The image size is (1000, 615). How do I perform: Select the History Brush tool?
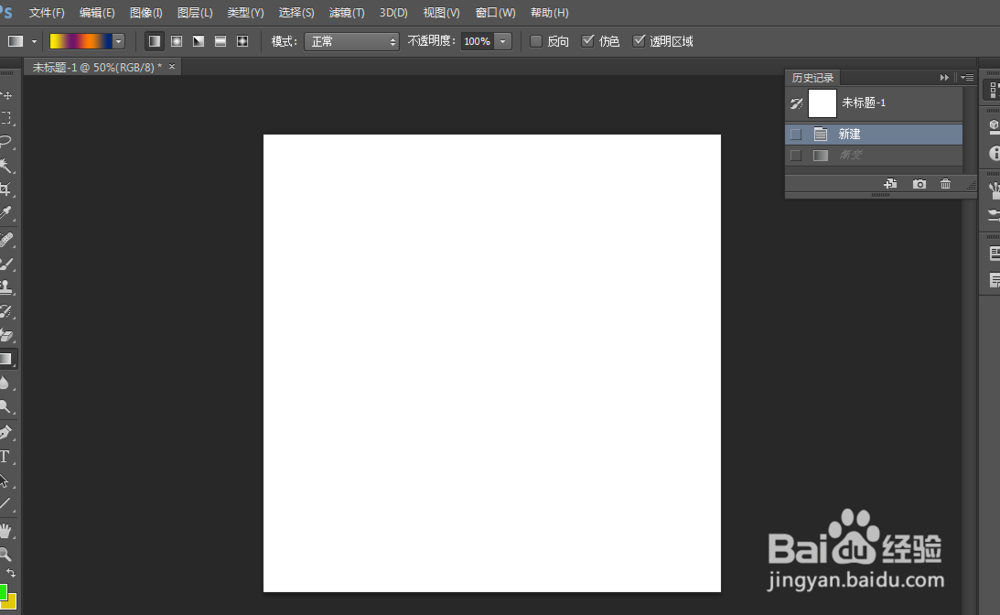tap(6, 311)
